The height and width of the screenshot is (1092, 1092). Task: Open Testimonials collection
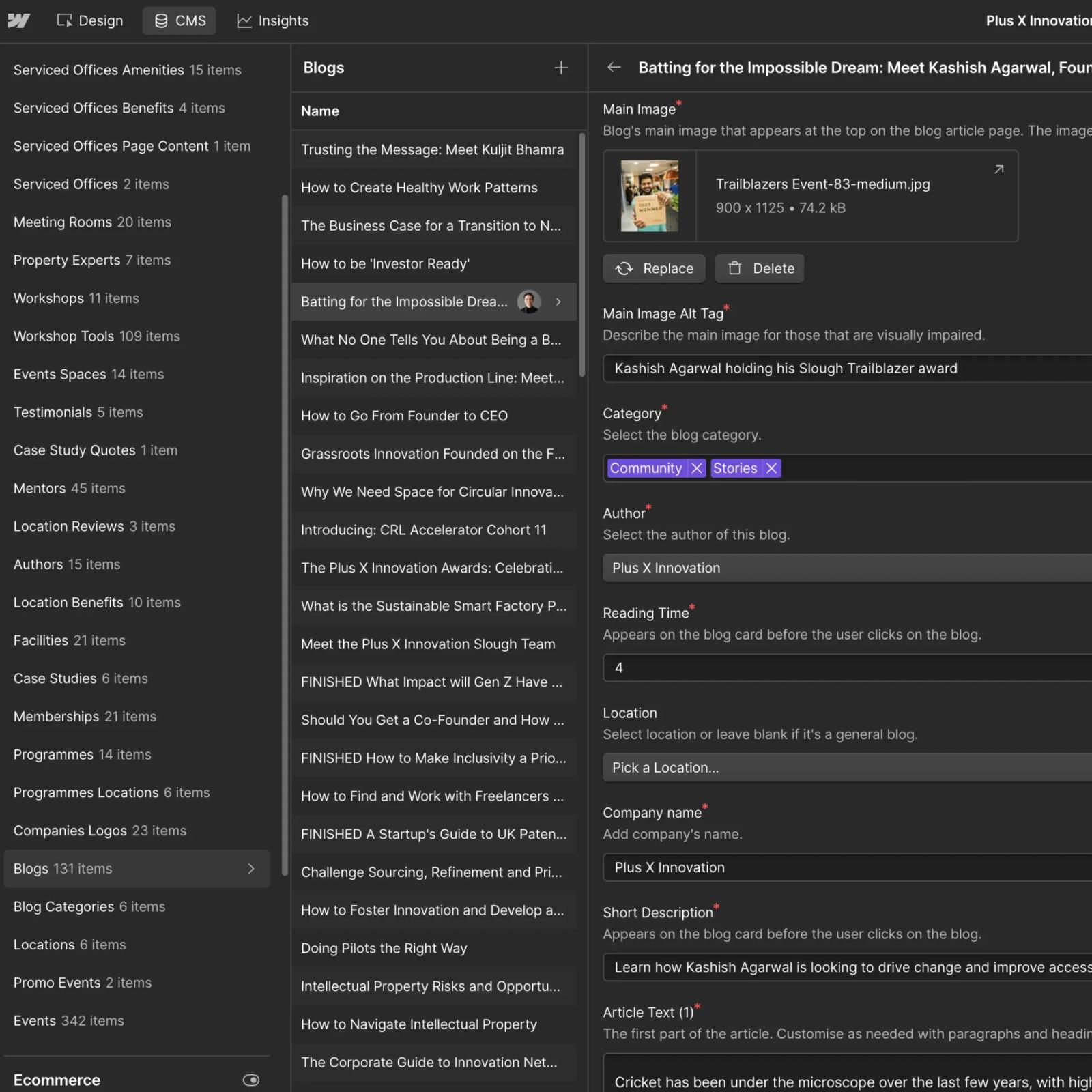coord(78,412)
